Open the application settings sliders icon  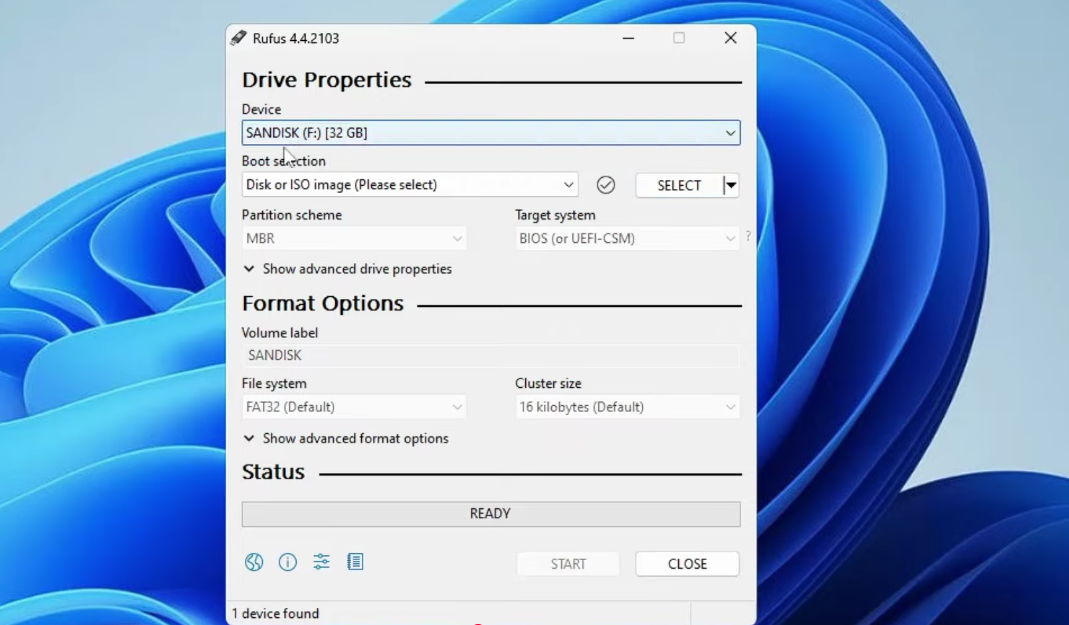pos(321,562)
